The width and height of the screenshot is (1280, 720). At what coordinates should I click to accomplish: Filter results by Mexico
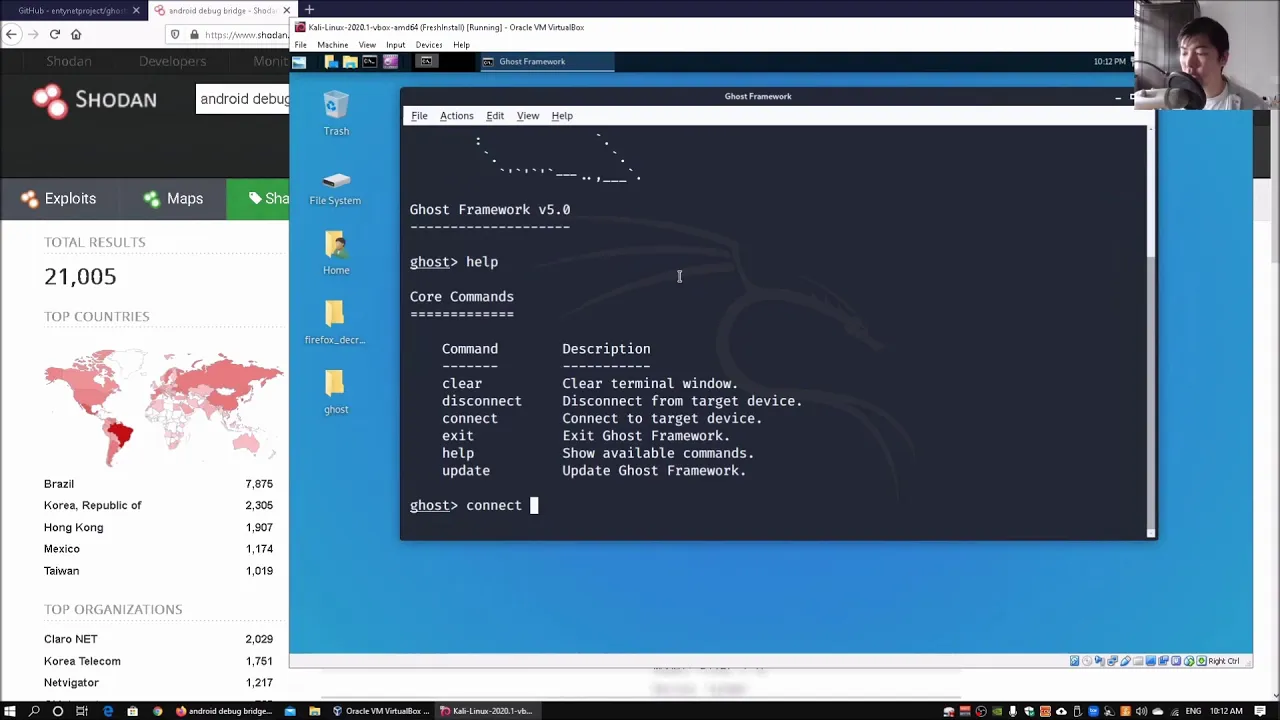61,549
